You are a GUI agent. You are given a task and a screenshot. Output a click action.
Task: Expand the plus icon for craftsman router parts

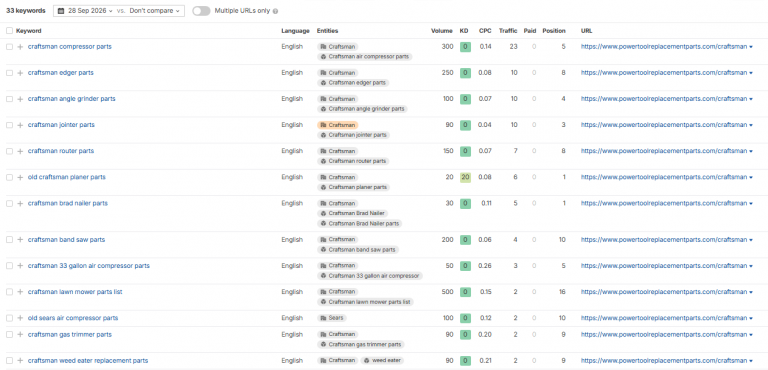(20, 151)
